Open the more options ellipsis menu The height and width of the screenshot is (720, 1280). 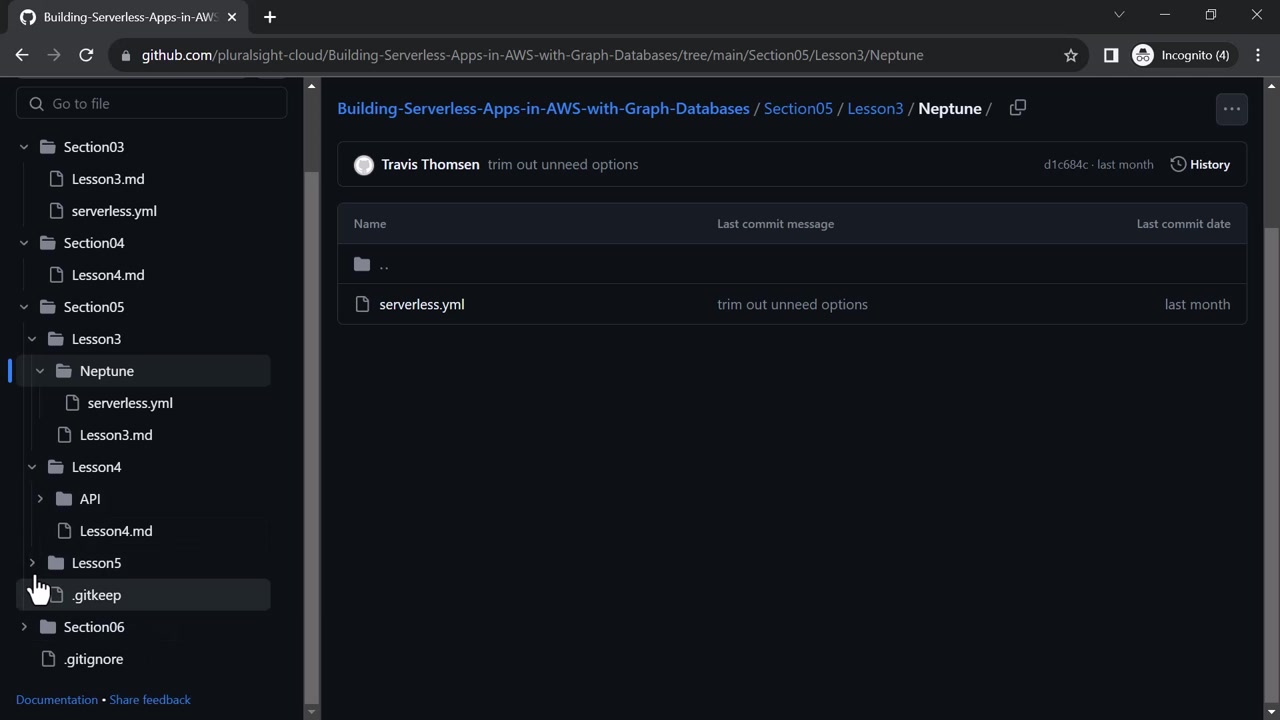coord(1232,109)
